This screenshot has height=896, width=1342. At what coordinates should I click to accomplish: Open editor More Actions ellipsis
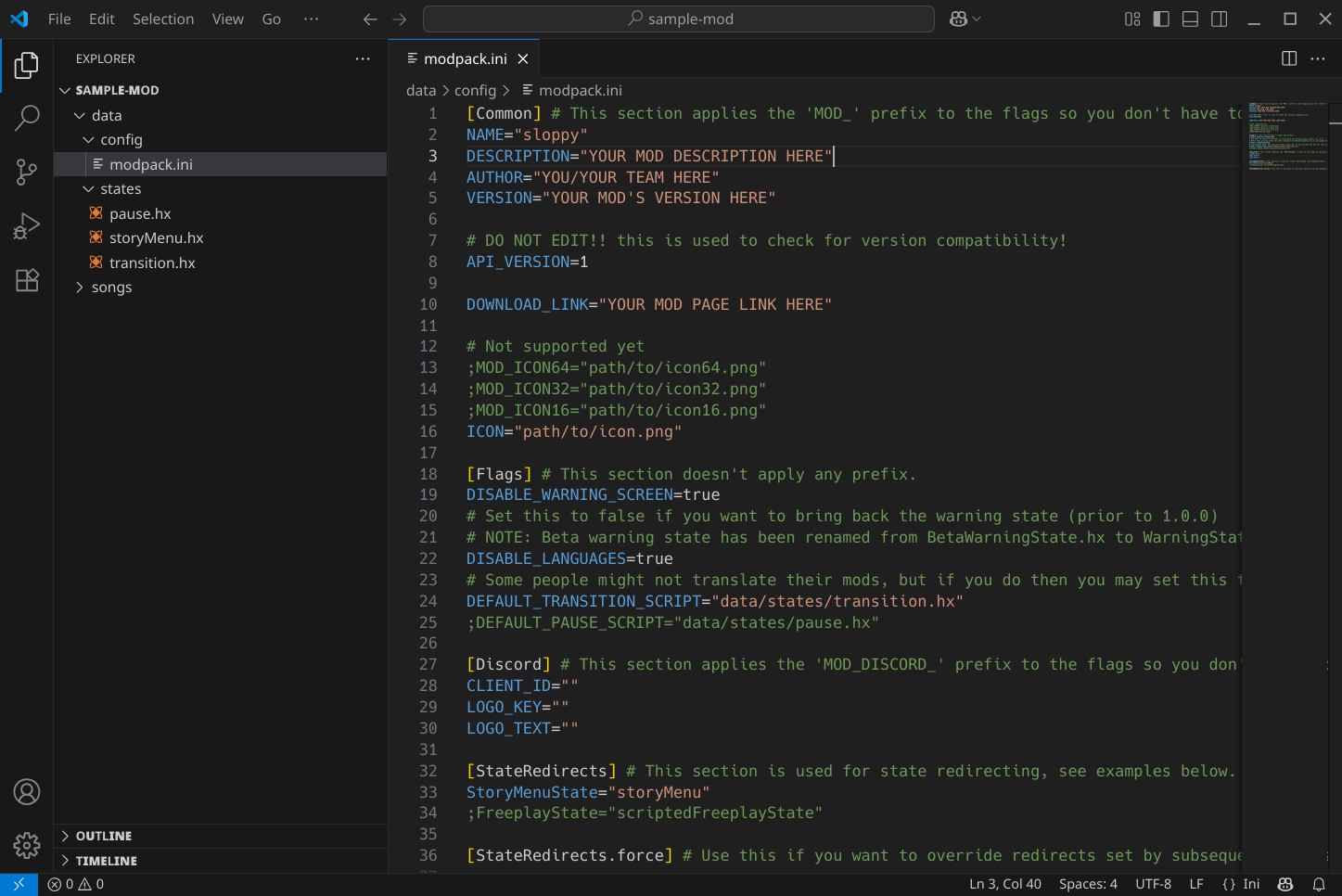1318,58
